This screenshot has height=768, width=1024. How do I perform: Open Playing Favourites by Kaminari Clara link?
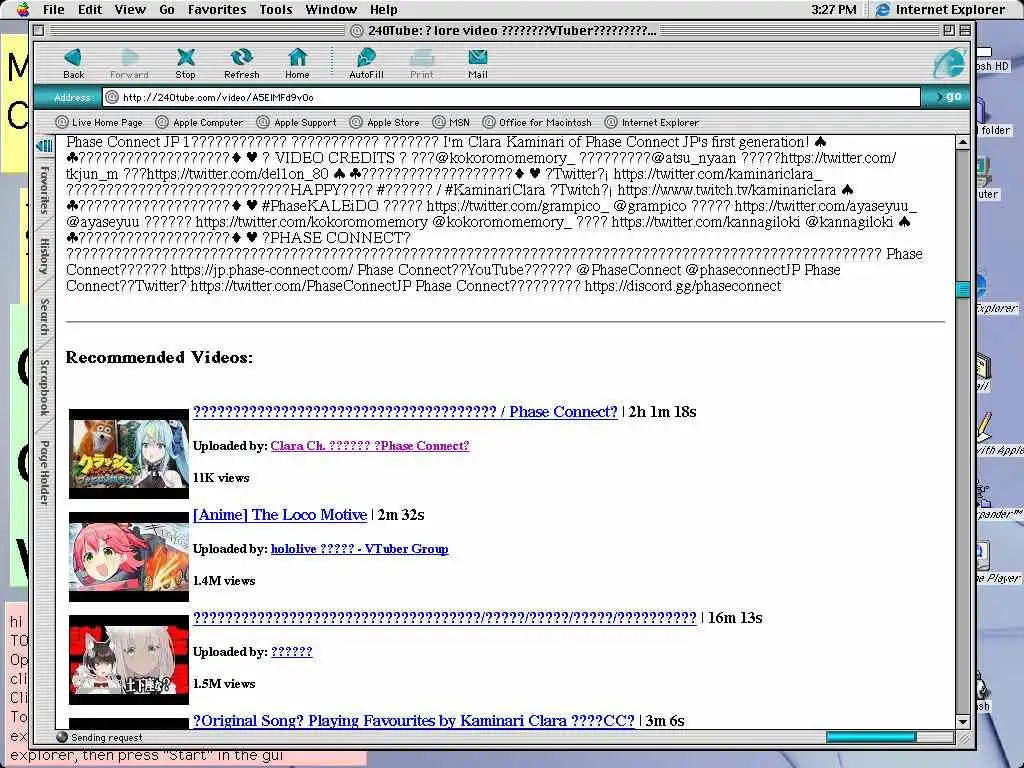pos(413,721)
